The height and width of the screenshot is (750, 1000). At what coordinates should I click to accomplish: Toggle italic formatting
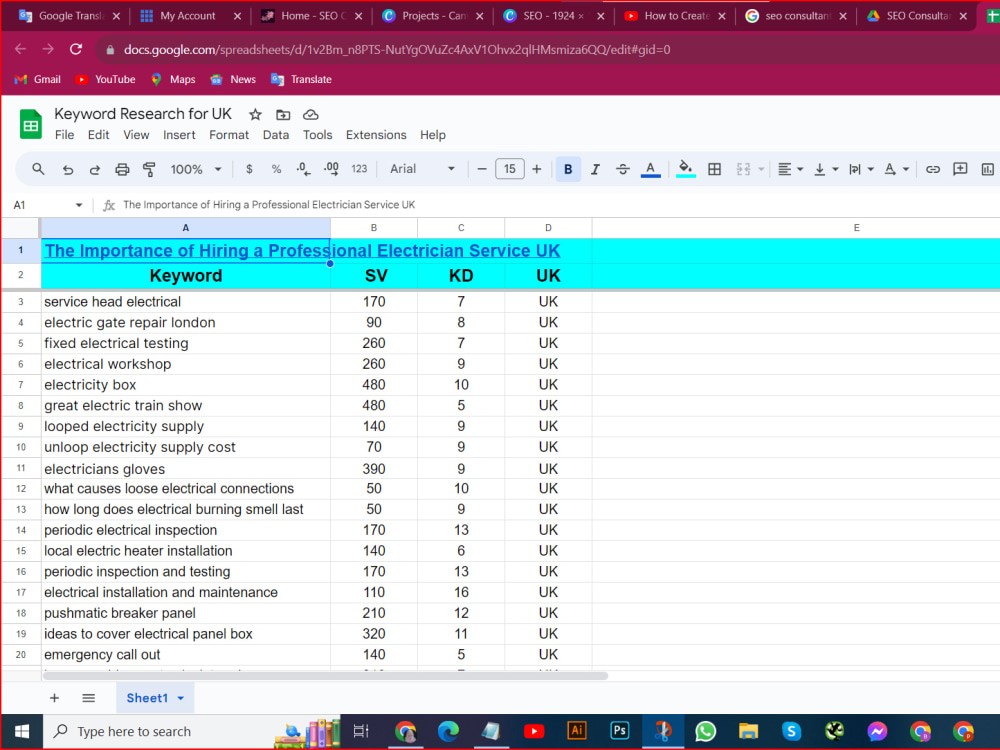(595, 169)
